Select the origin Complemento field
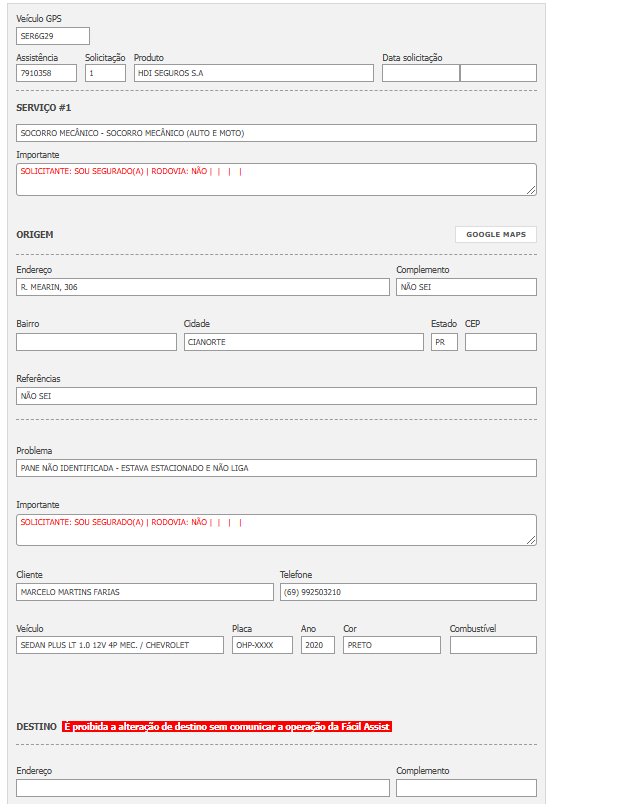Screen dimensions: 633x804 coord(466,287)
